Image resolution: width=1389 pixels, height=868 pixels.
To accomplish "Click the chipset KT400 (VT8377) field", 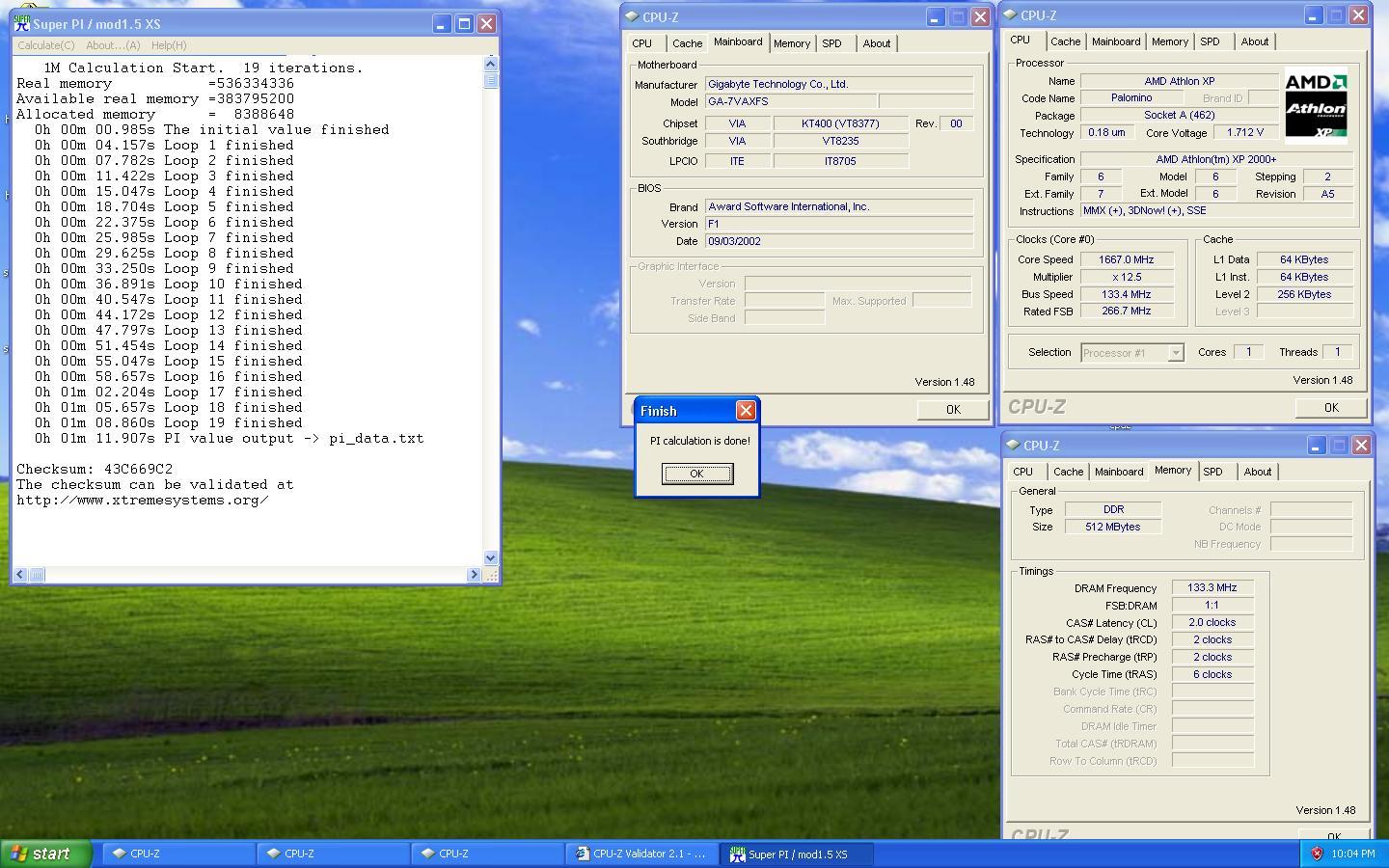I will pyautogui.click(x=840, y=123).
